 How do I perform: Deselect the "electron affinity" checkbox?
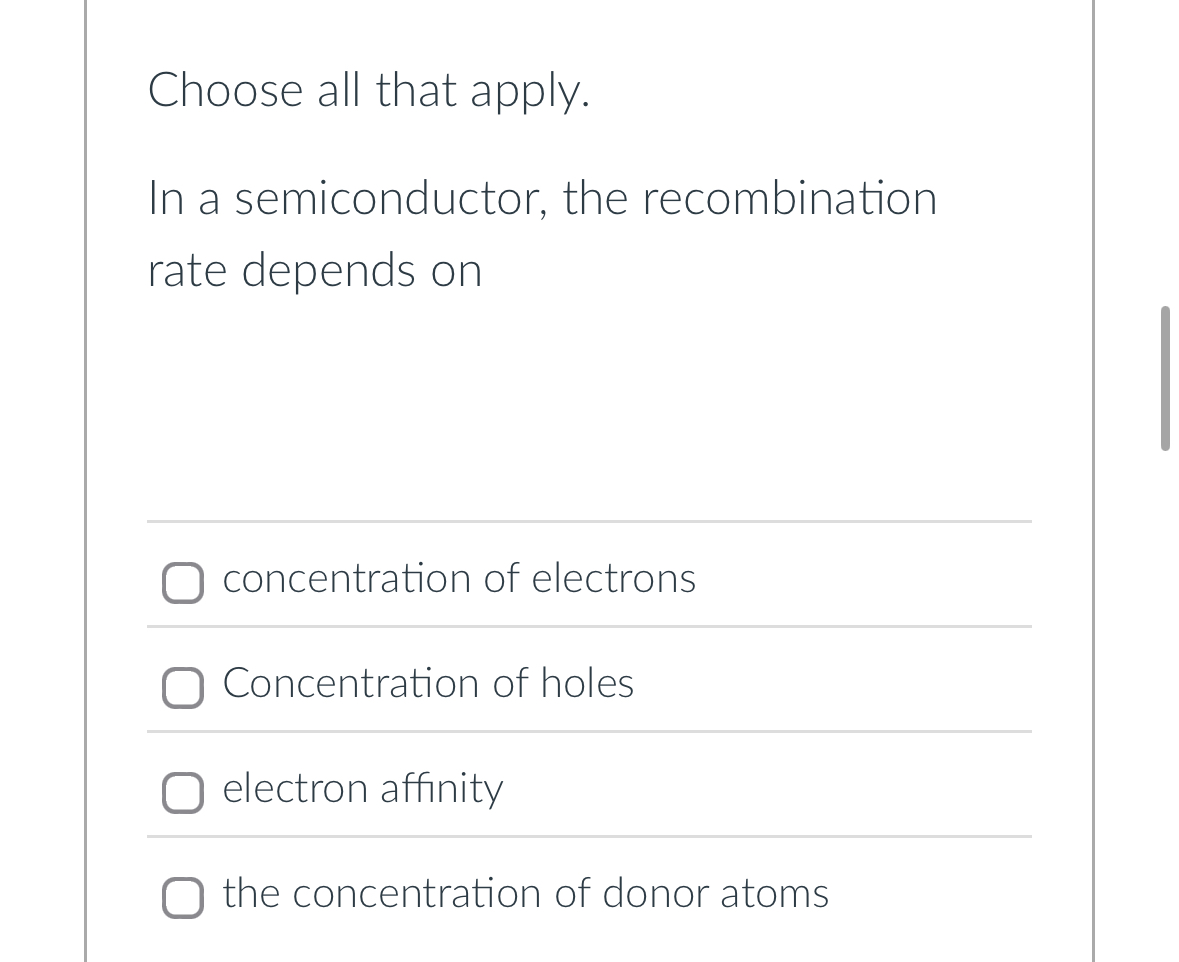click(x=183, y=793)
